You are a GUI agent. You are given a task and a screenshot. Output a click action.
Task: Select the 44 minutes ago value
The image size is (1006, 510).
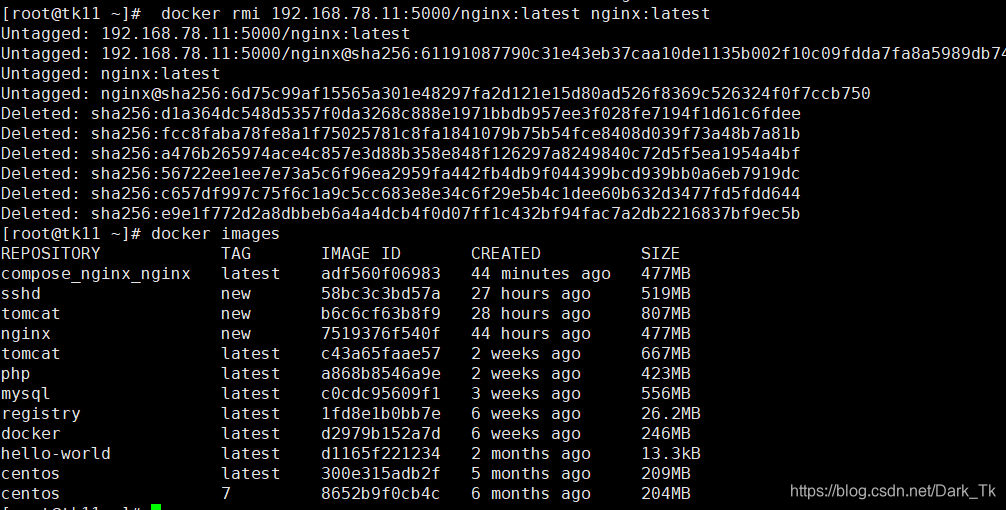tap(541, 274)
